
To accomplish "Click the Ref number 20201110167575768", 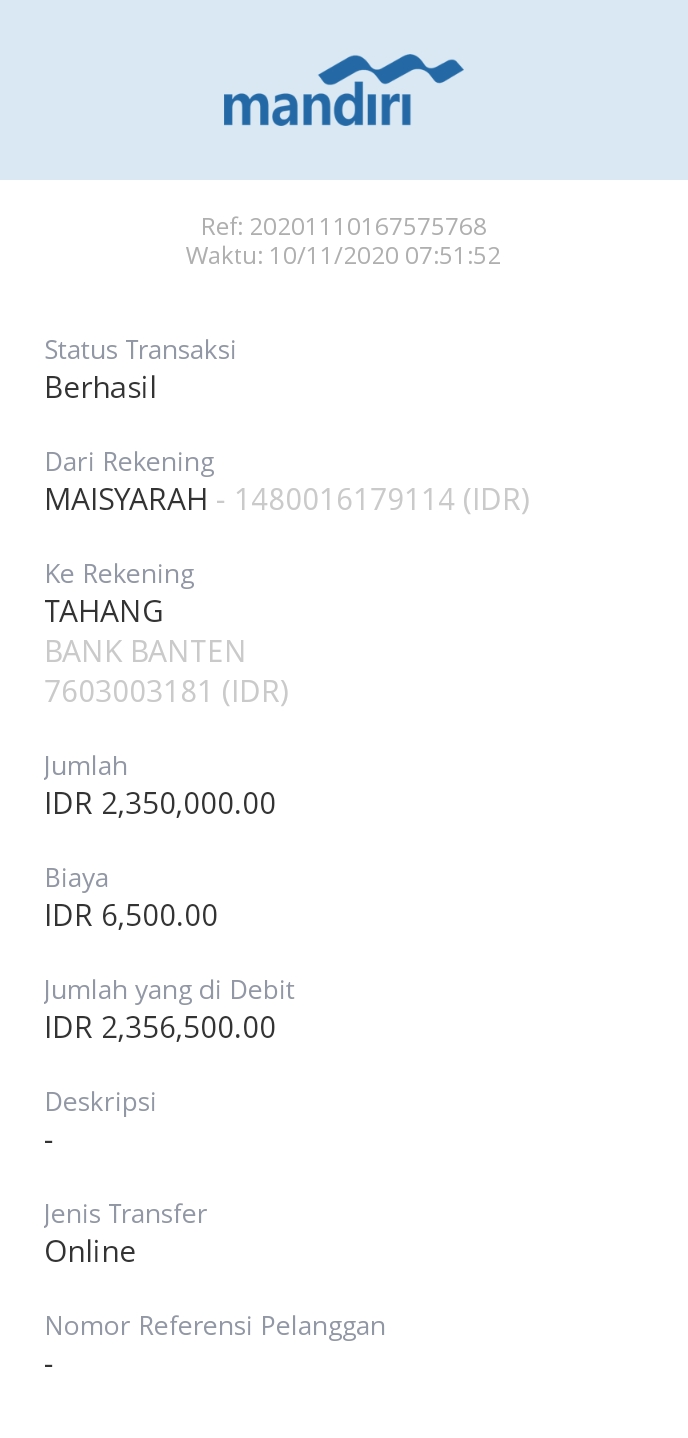I will pos(367,227).
